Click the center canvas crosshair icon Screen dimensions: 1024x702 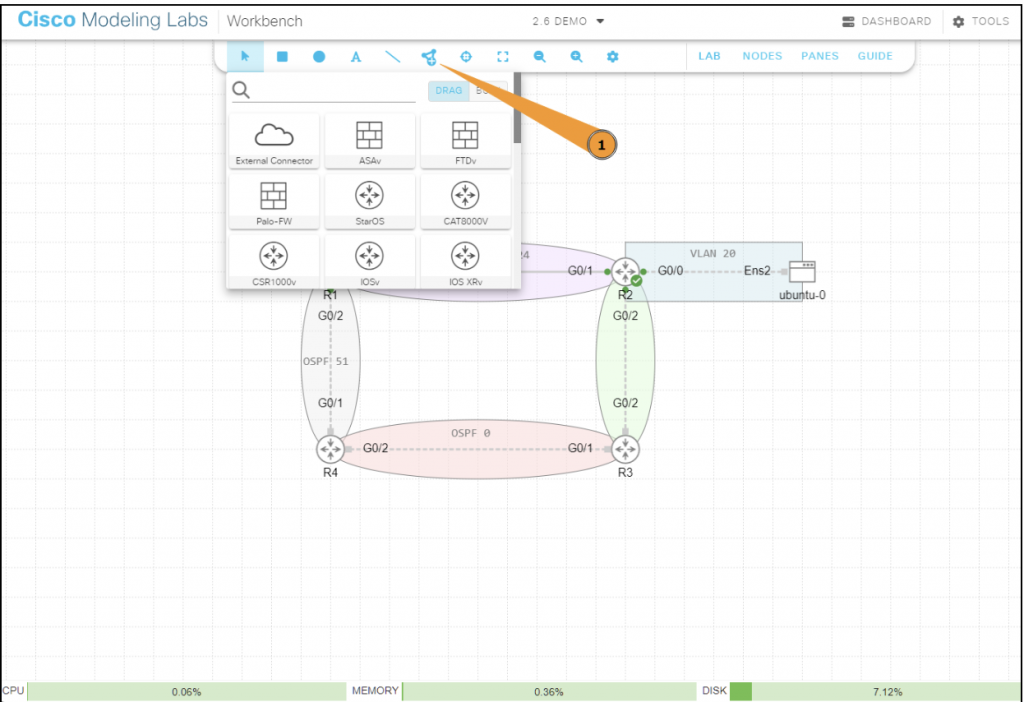tap(465, 57)
